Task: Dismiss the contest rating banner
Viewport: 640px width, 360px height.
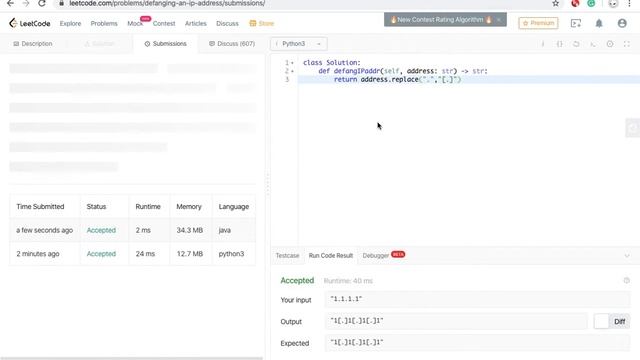Action: (x=498, y=20)
